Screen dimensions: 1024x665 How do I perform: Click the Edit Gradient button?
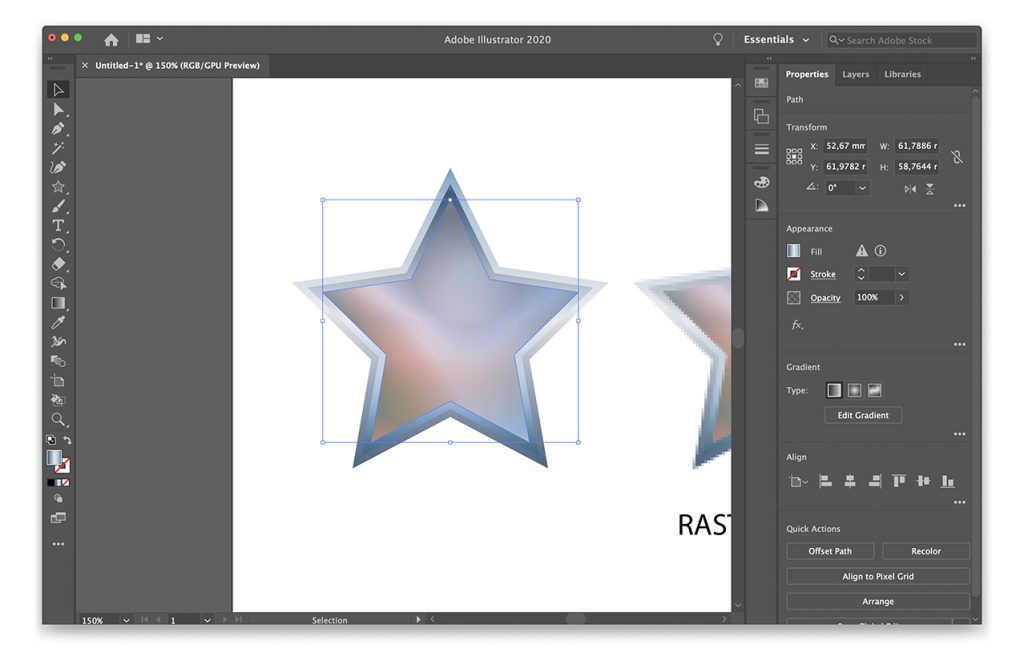[x=863, y=415]
